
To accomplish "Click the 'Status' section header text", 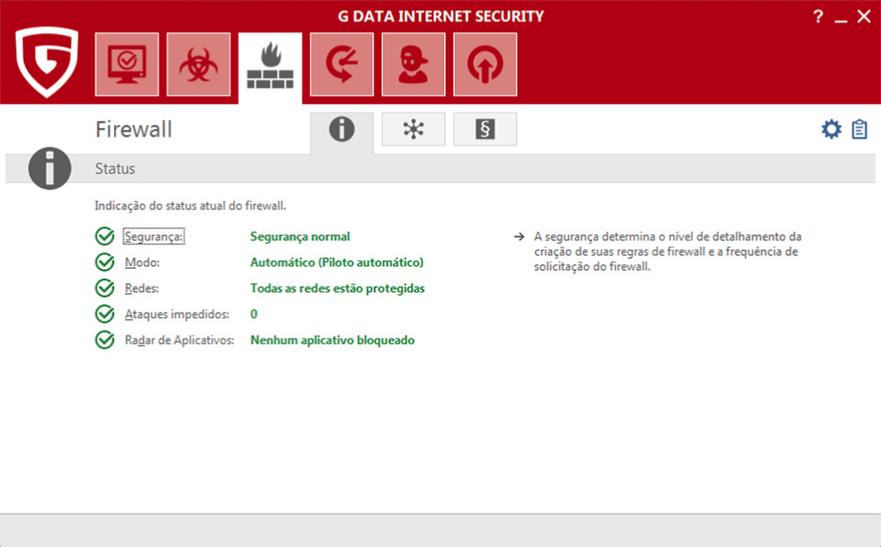I will [x=115, y=168].
